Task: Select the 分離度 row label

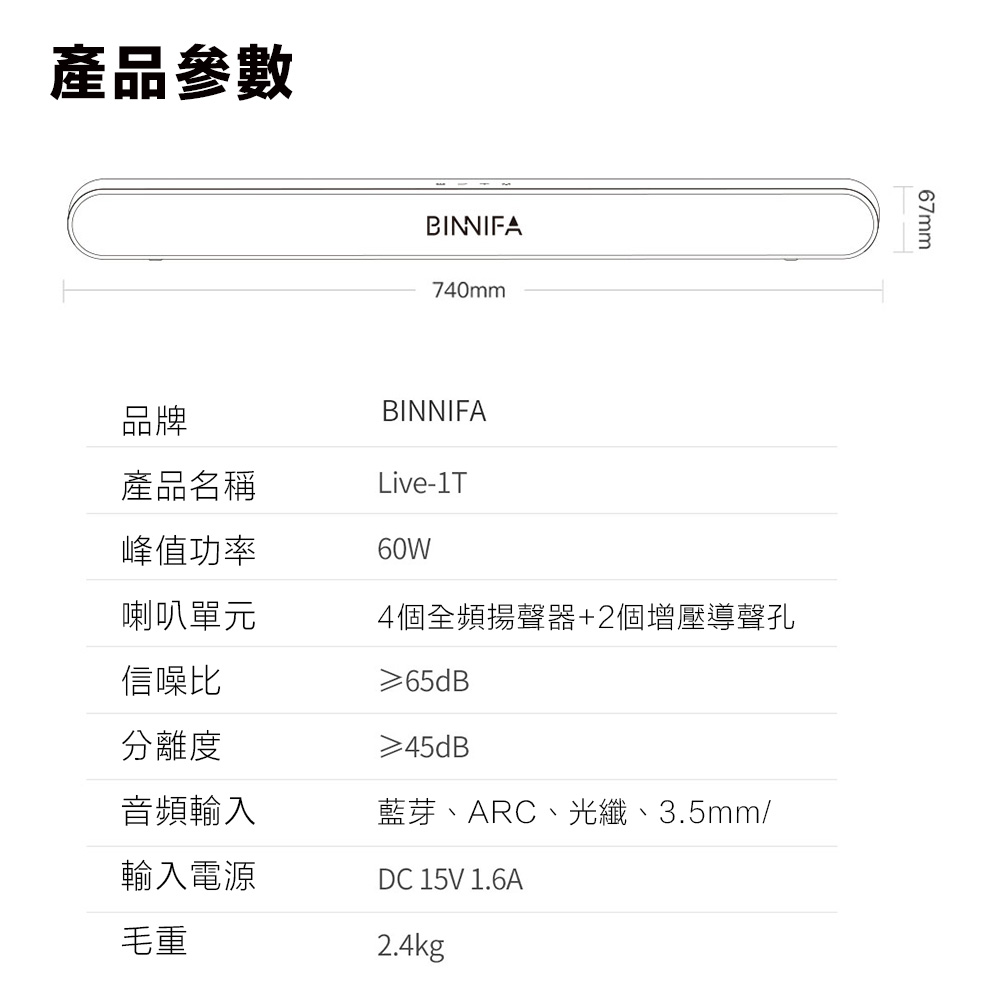Action: pyautogui.click(x=171, y=747)
